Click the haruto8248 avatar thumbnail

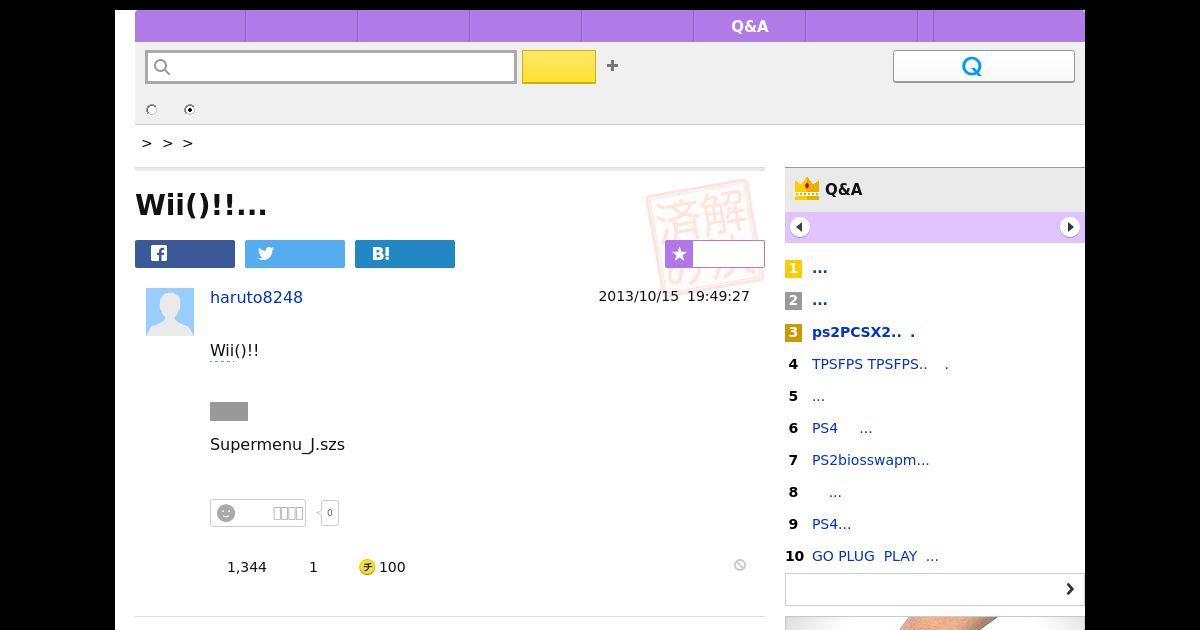tap(170, 312)
